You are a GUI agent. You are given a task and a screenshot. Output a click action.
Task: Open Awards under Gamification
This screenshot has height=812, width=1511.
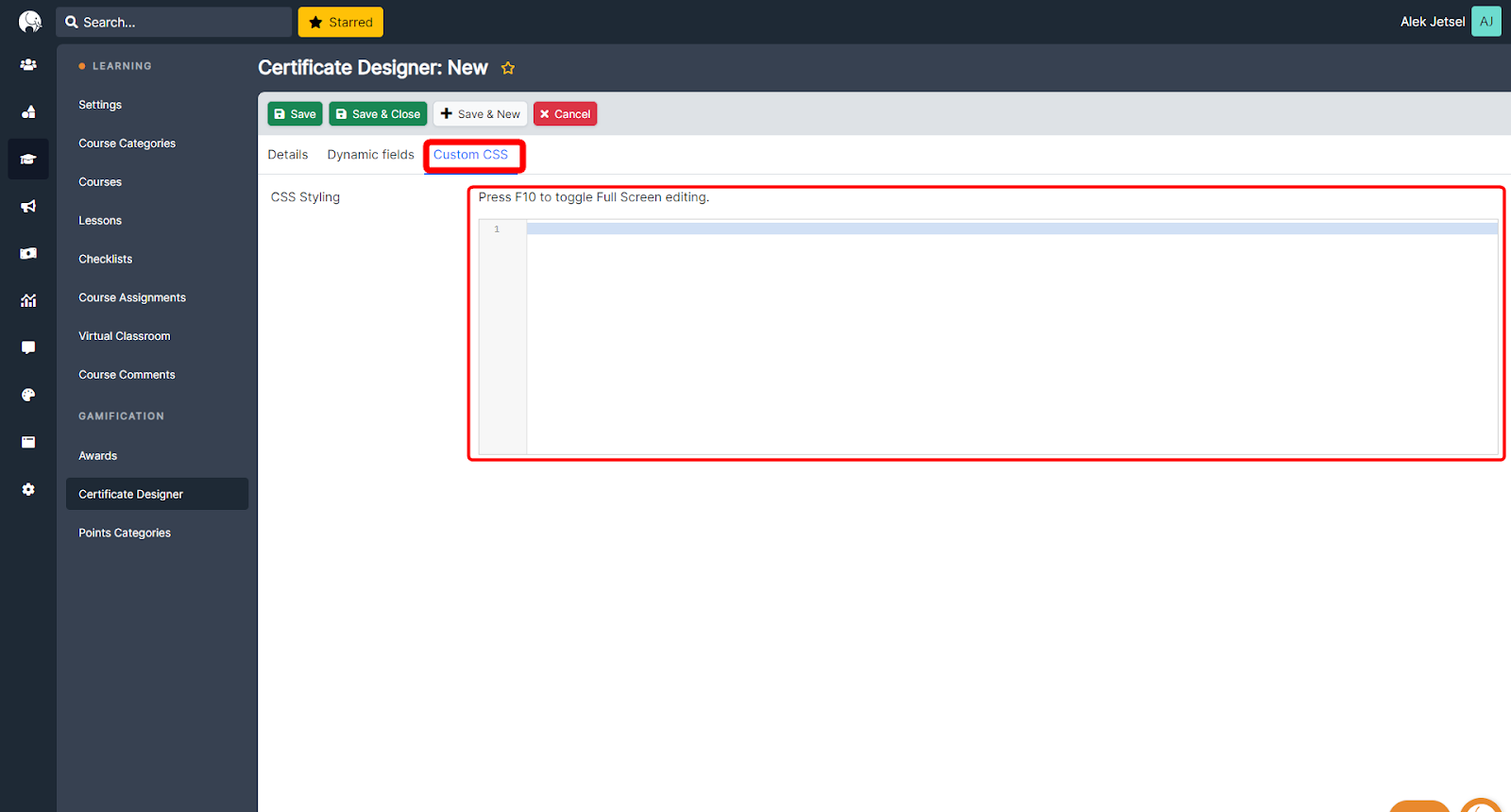98,456
